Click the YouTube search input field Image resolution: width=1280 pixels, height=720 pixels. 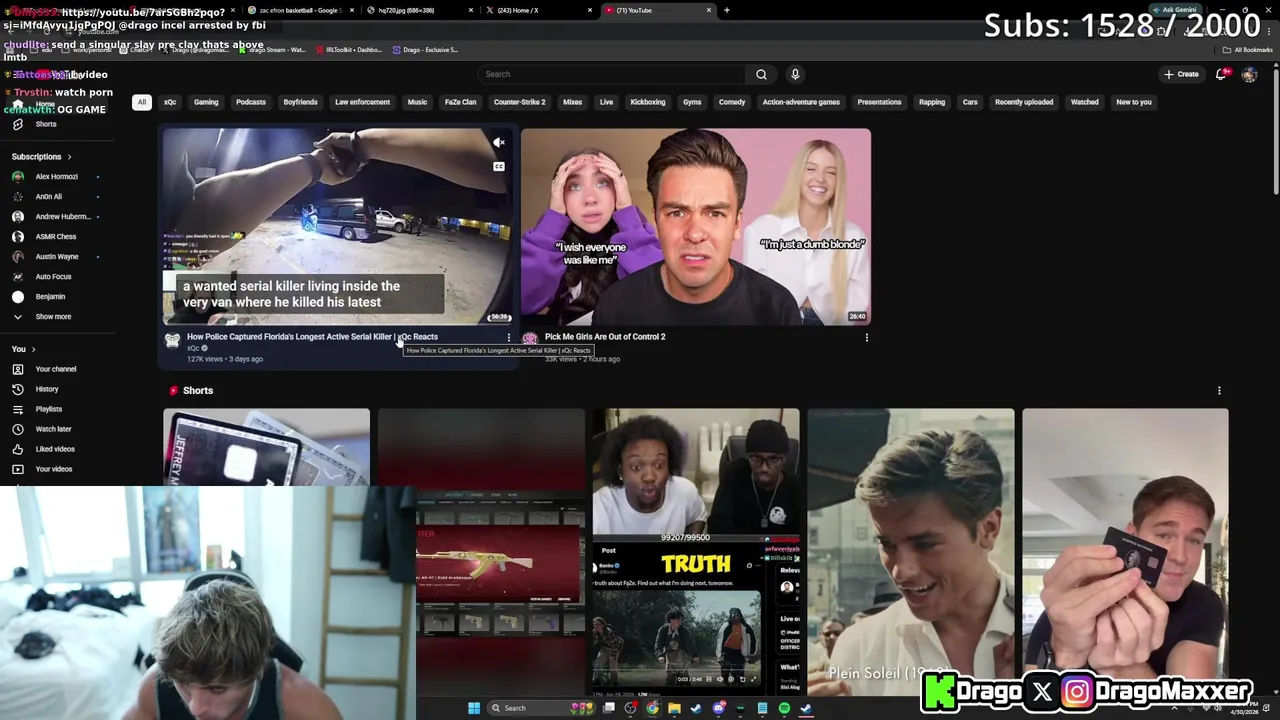[x=612, y=74]
